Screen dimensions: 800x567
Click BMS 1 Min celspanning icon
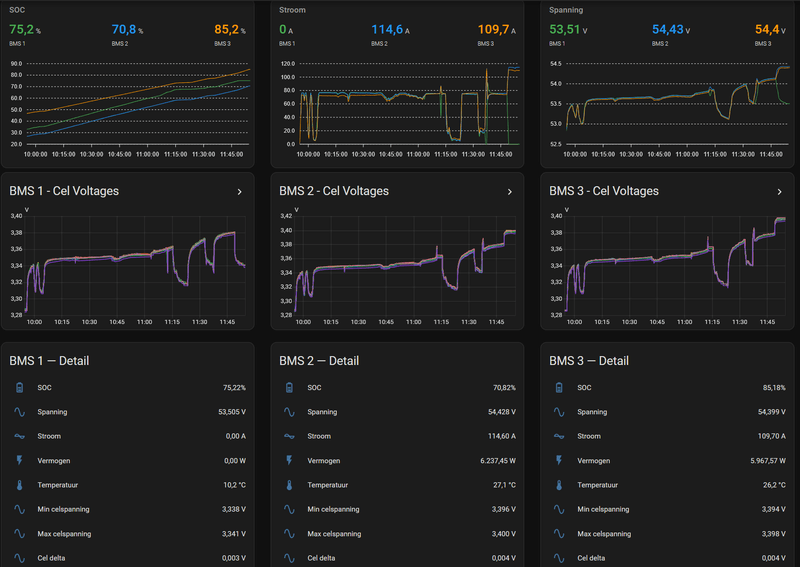(x=19, y=509)
